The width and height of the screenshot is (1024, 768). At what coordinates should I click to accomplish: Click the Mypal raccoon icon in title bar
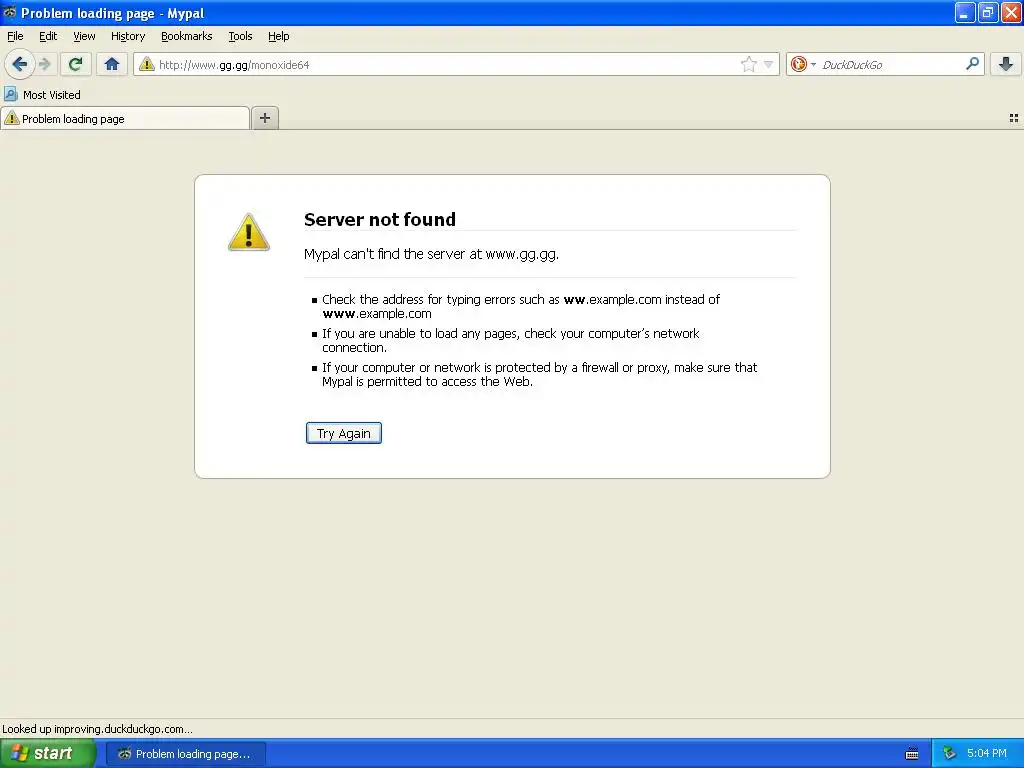tap(9, 12)
